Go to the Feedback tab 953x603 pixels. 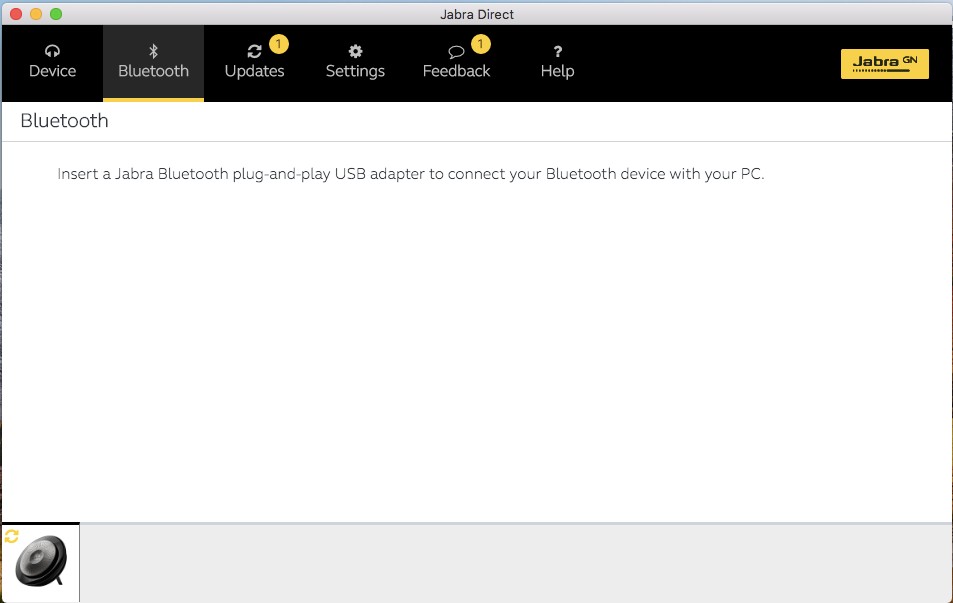(x=456, y=63)
